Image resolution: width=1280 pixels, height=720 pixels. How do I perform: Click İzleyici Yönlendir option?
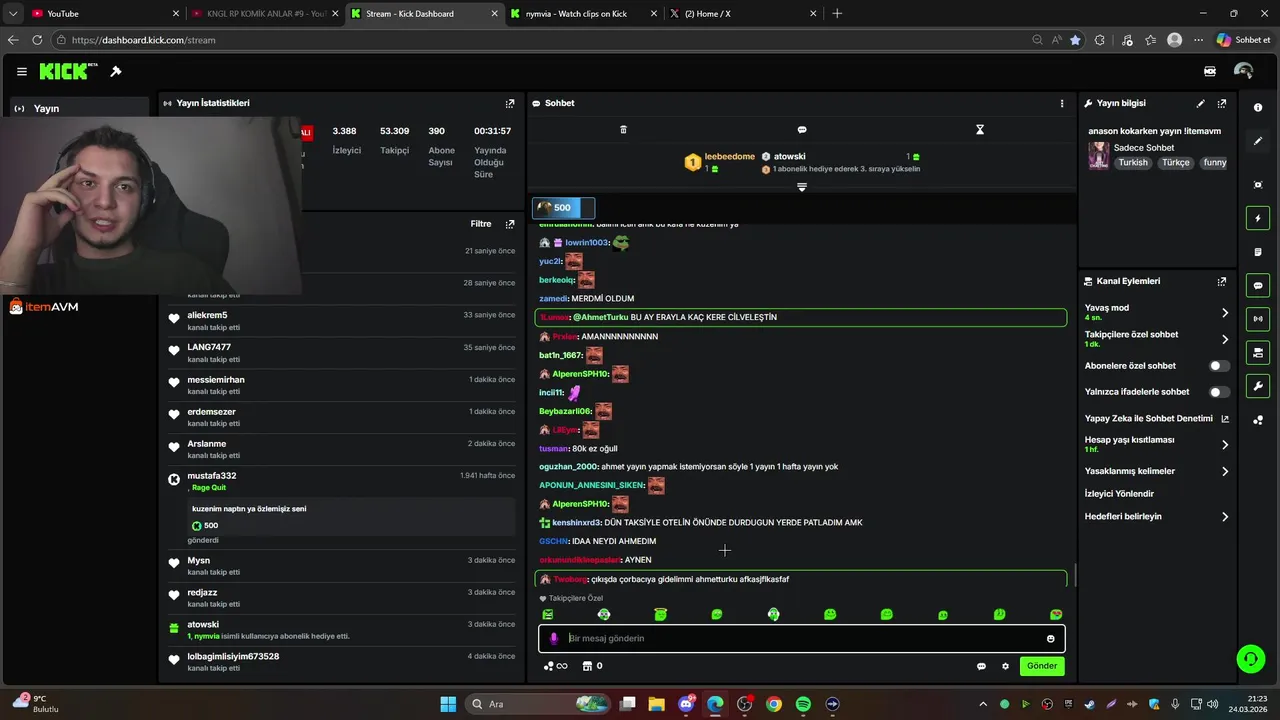point(1119,494)
